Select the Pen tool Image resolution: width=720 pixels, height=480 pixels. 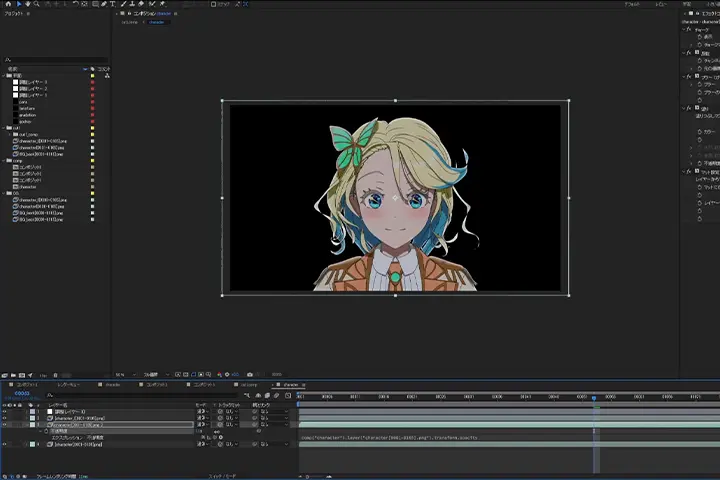click(104, 4)
